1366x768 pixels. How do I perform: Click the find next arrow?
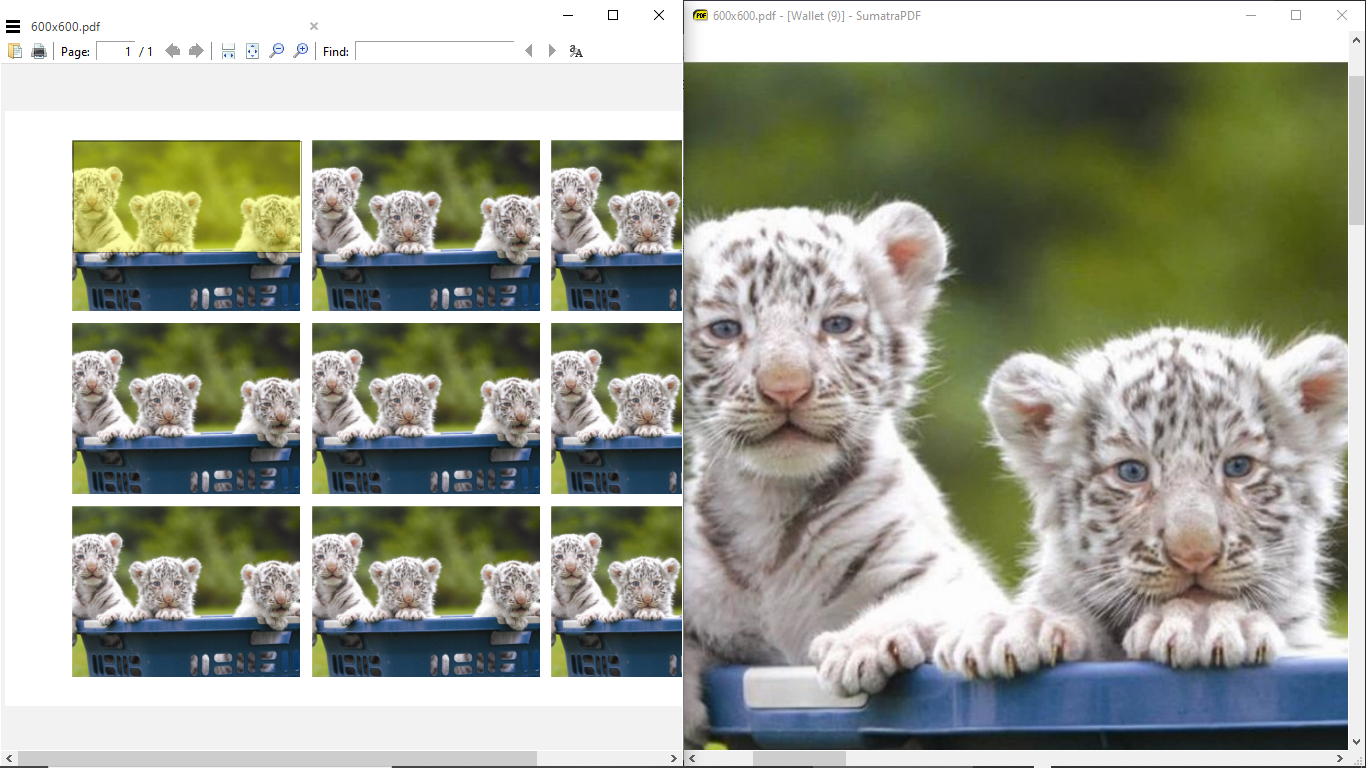tap(552, 50)
